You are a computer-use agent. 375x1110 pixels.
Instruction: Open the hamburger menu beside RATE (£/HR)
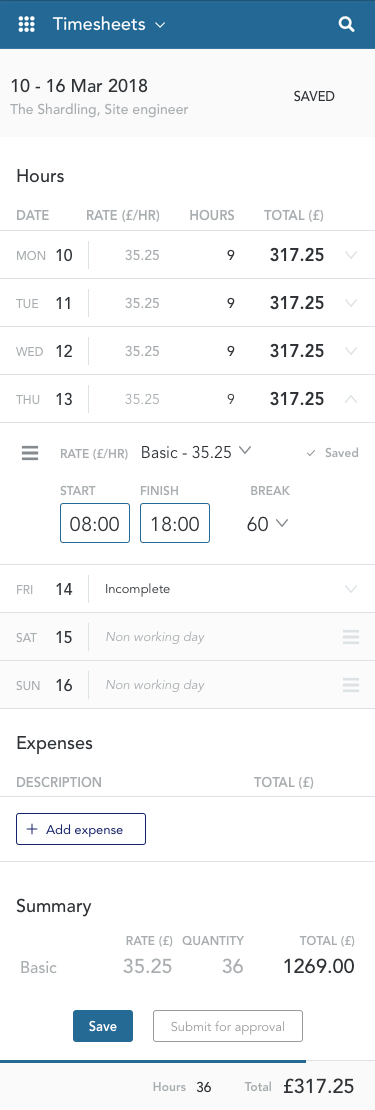[x=30, y=453]
